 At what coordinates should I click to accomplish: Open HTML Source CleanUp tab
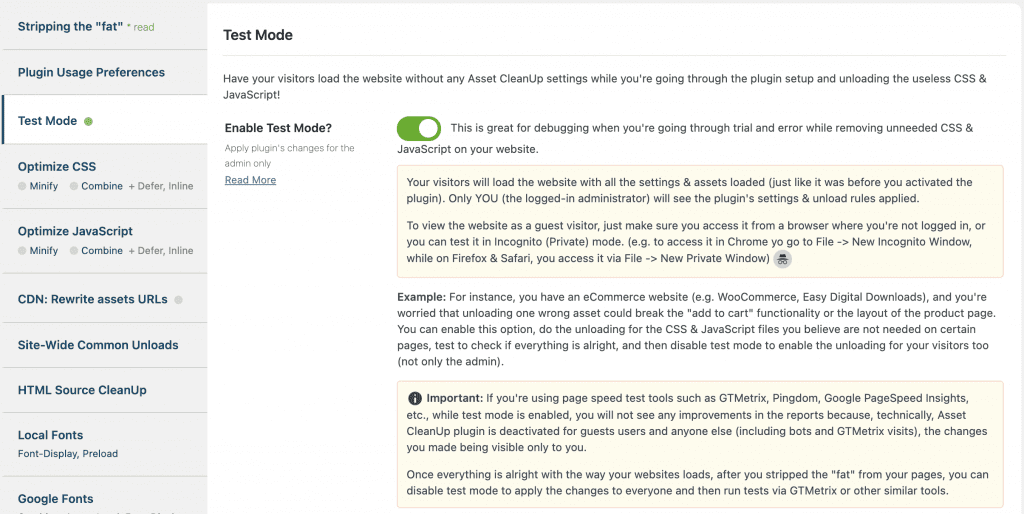tap(82, 390)
